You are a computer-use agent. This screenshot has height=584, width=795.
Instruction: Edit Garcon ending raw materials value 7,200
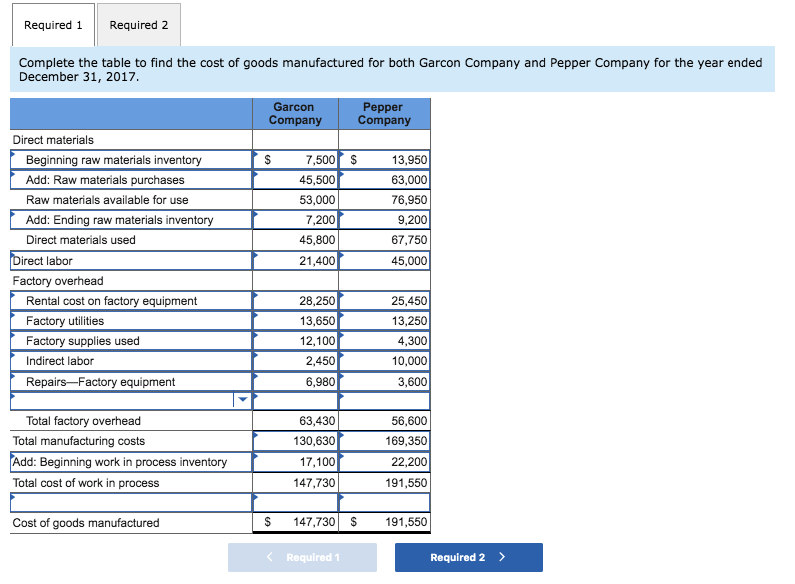click(296, 220)
